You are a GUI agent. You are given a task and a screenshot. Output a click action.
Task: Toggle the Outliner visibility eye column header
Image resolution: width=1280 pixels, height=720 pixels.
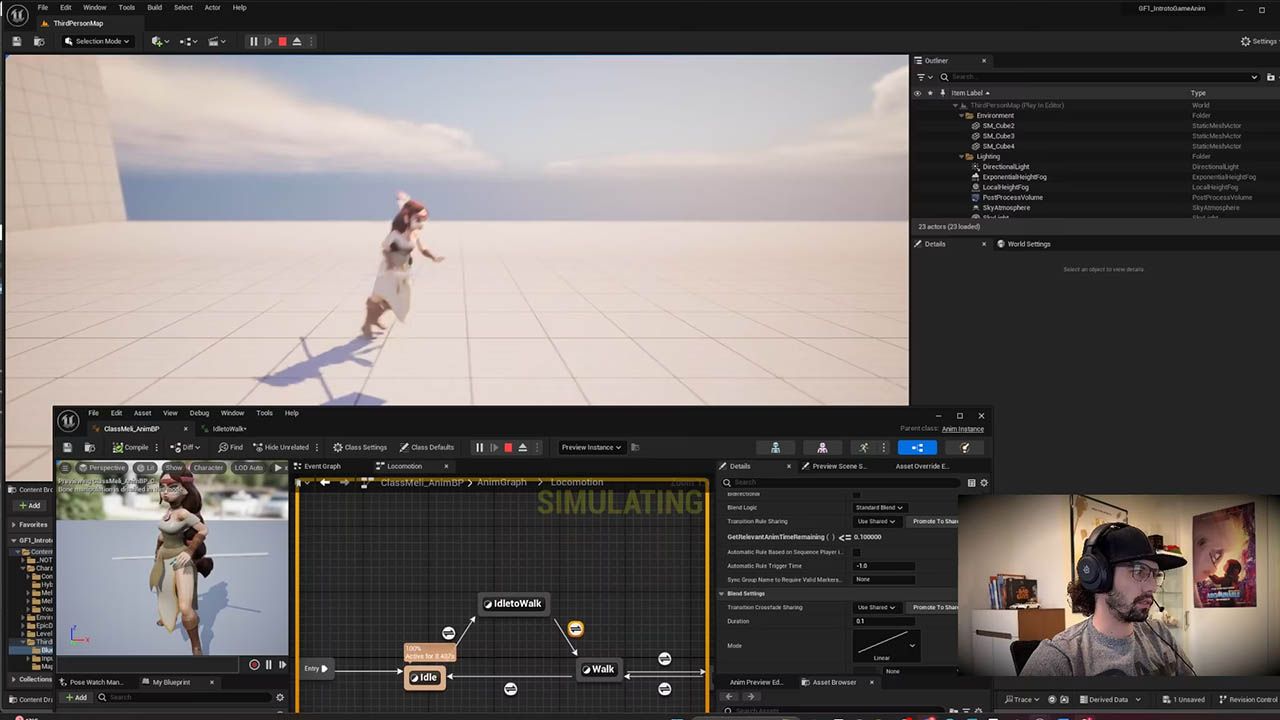pos(917,93)
